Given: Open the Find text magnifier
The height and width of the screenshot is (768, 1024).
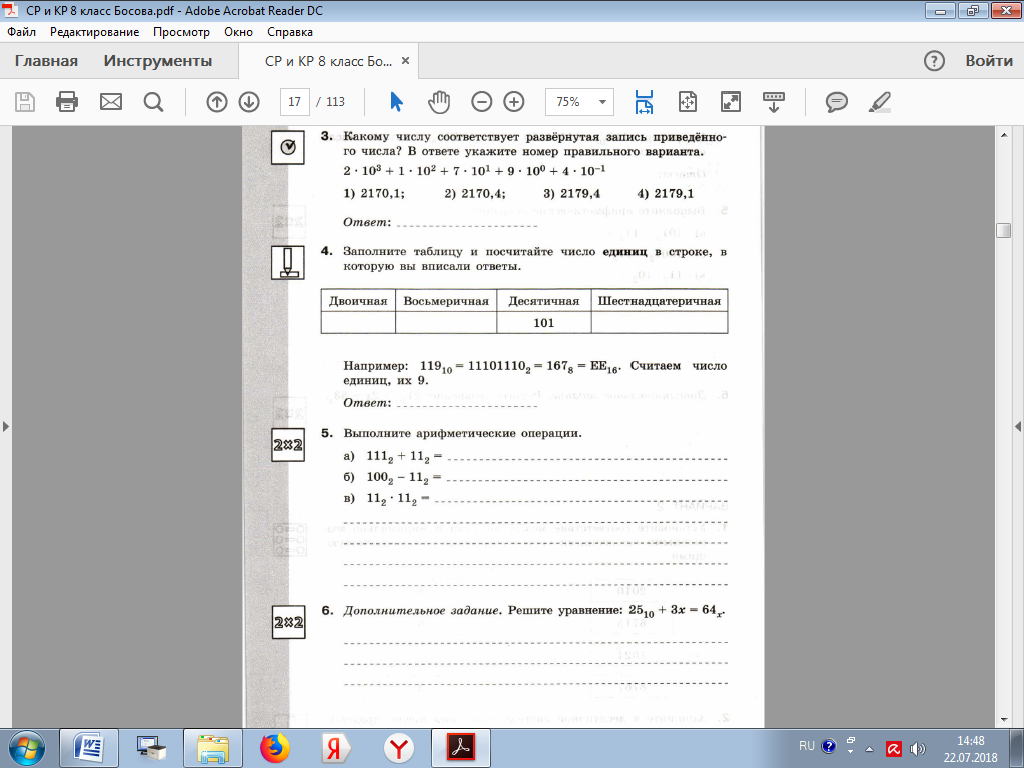Looking at the screenshot, I should [x=153, y=102].
